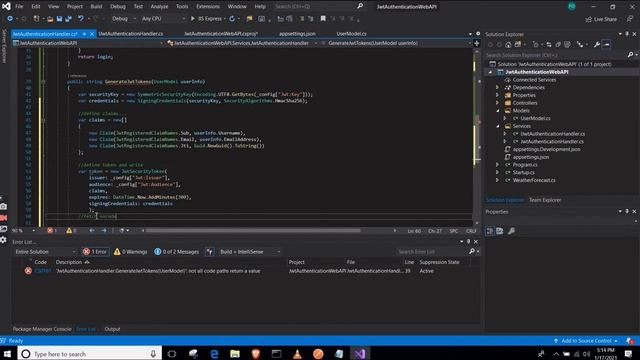
Task: Toggle Preview Selected Items in Solution Explorer
Action: (x=607, y=44)
